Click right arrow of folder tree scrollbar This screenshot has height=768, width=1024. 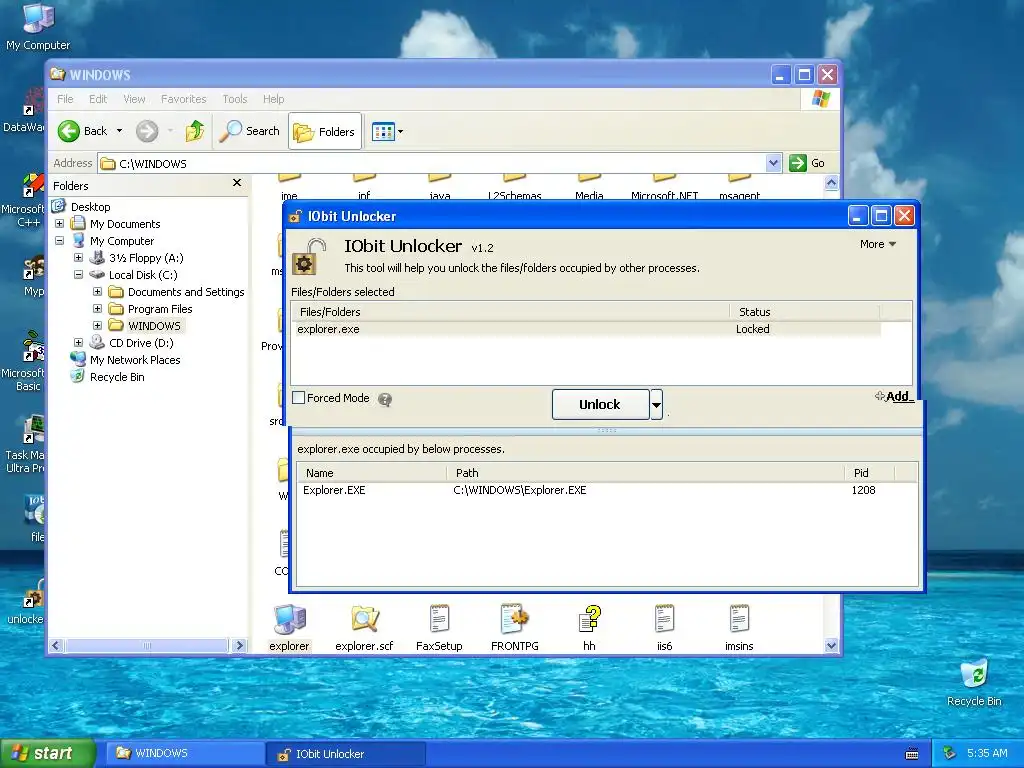pos(240,646)
